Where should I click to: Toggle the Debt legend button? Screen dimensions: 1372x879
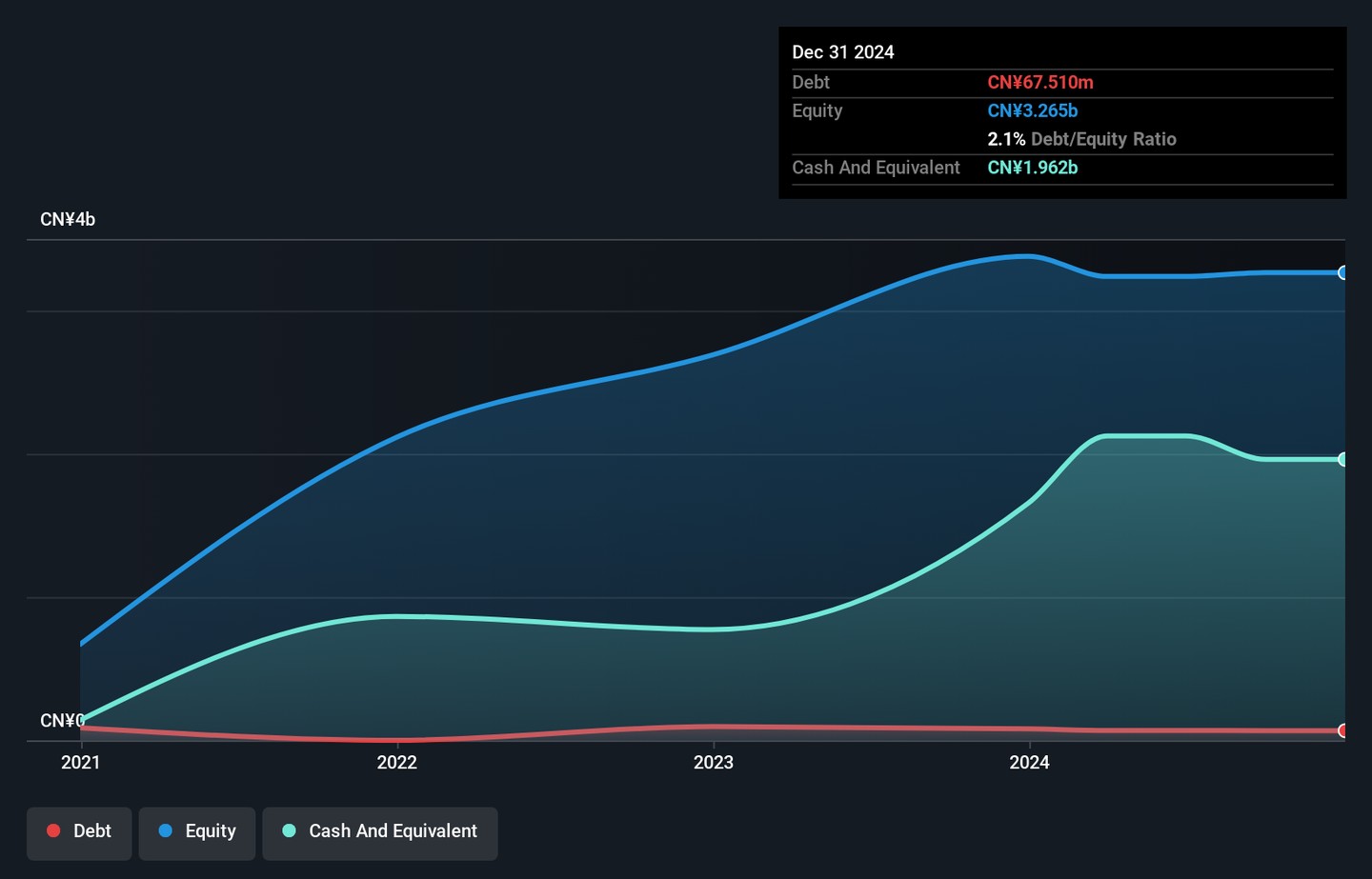[79, 832]
